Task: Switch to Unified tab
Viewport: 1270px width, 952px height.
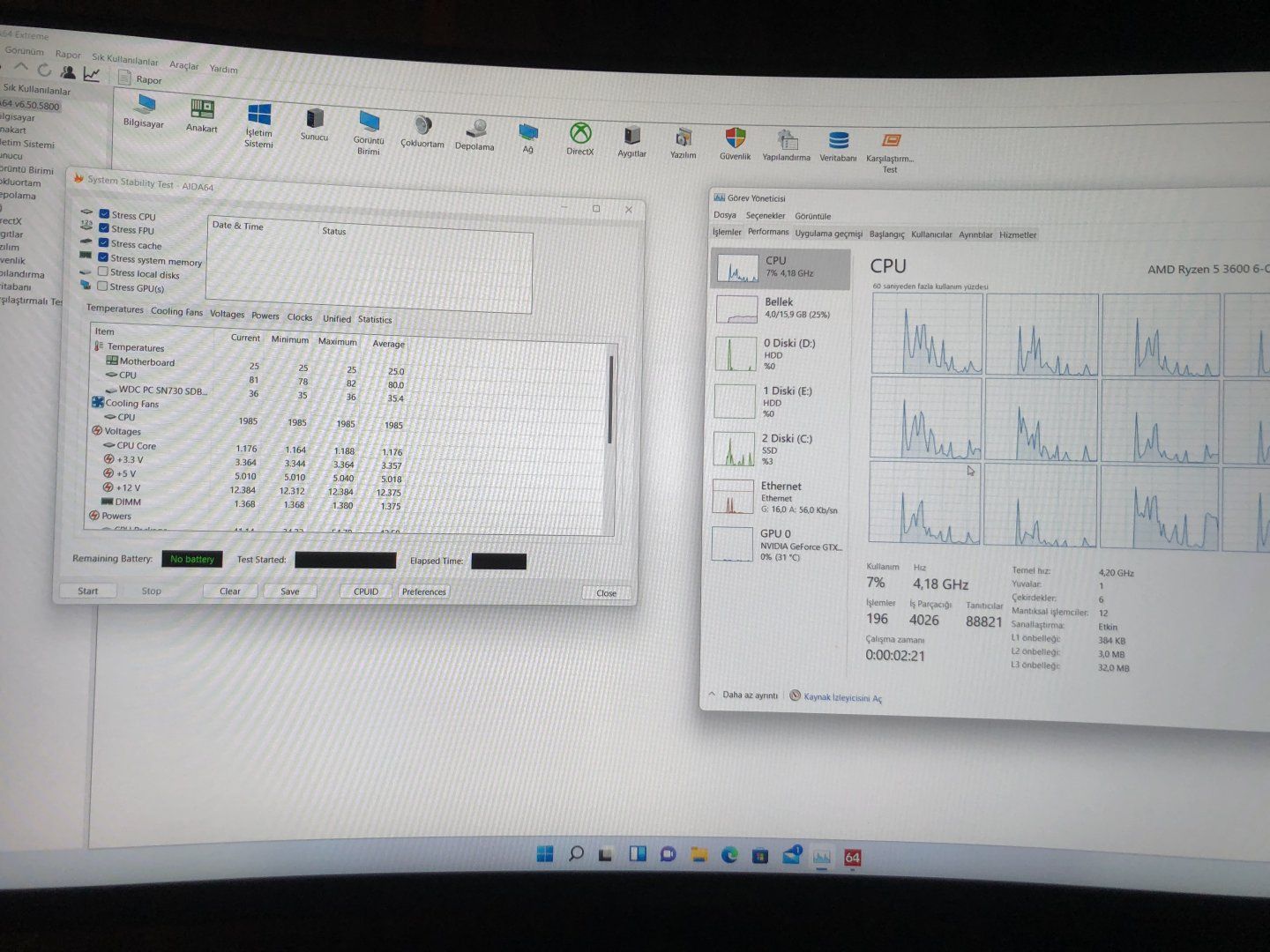Action: point(337,318)
